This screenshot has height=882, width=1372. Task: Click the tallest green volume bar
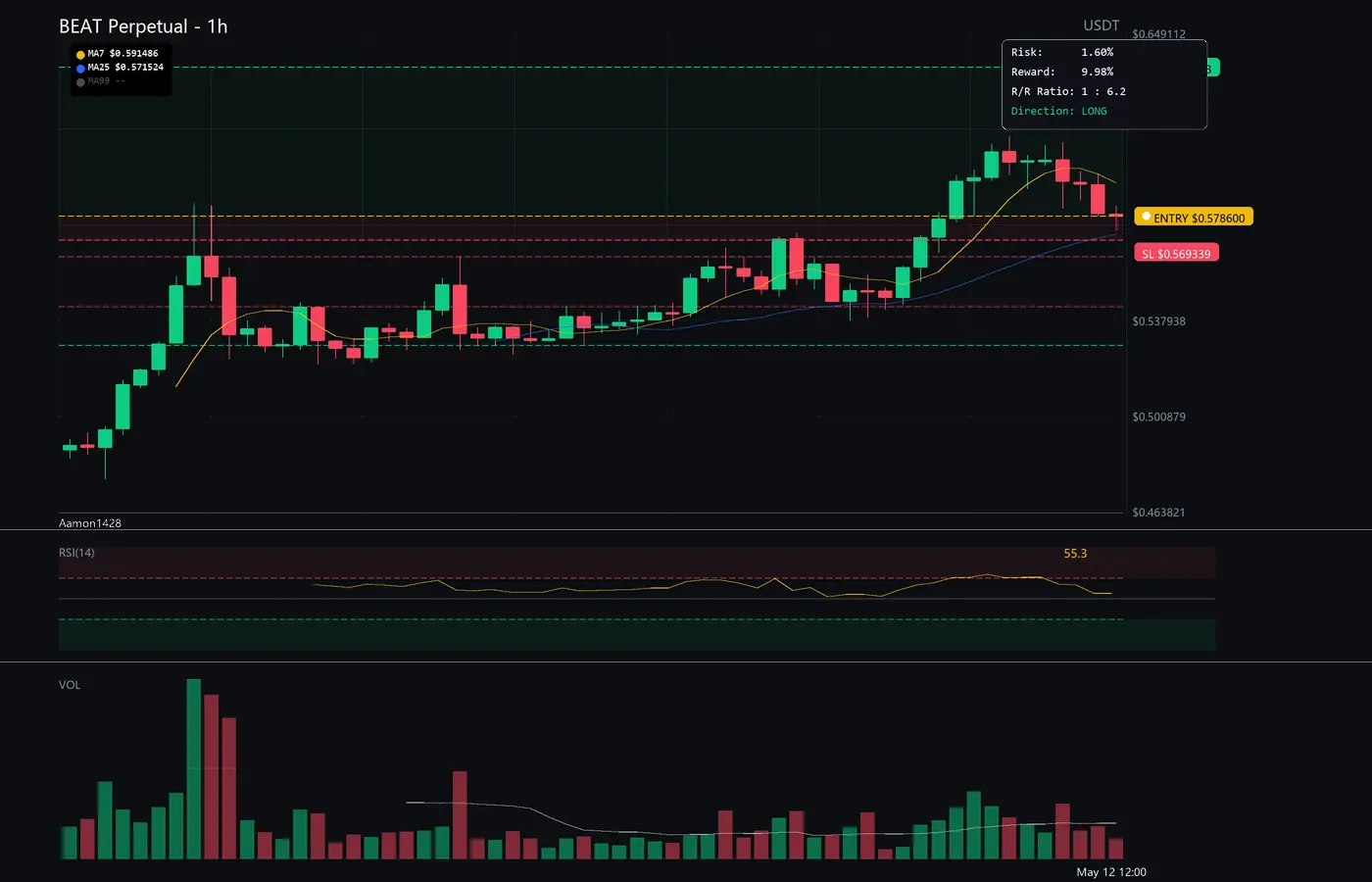pos(194,768)
